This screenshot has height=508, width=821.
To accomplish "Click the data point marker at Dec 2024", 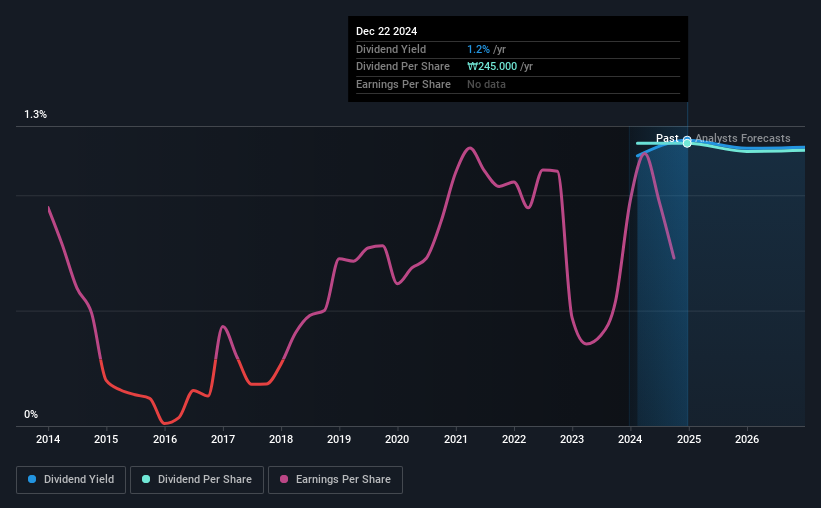I will (687, 142).
